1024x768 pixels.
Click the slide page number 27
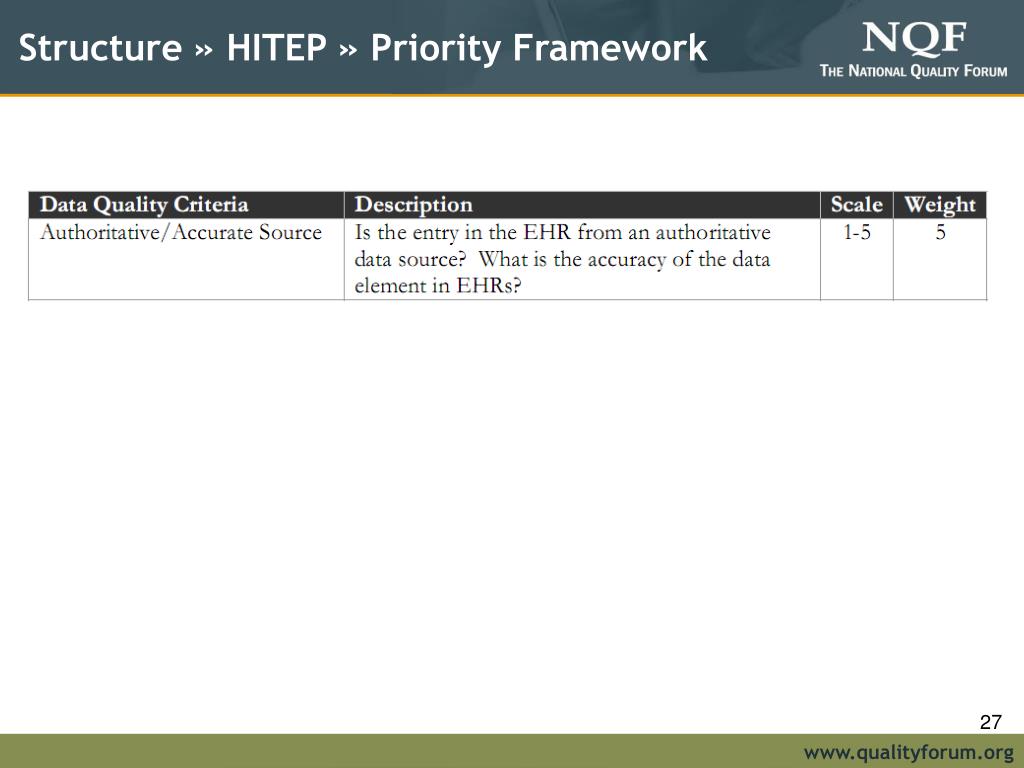click(x=990, y=722)
